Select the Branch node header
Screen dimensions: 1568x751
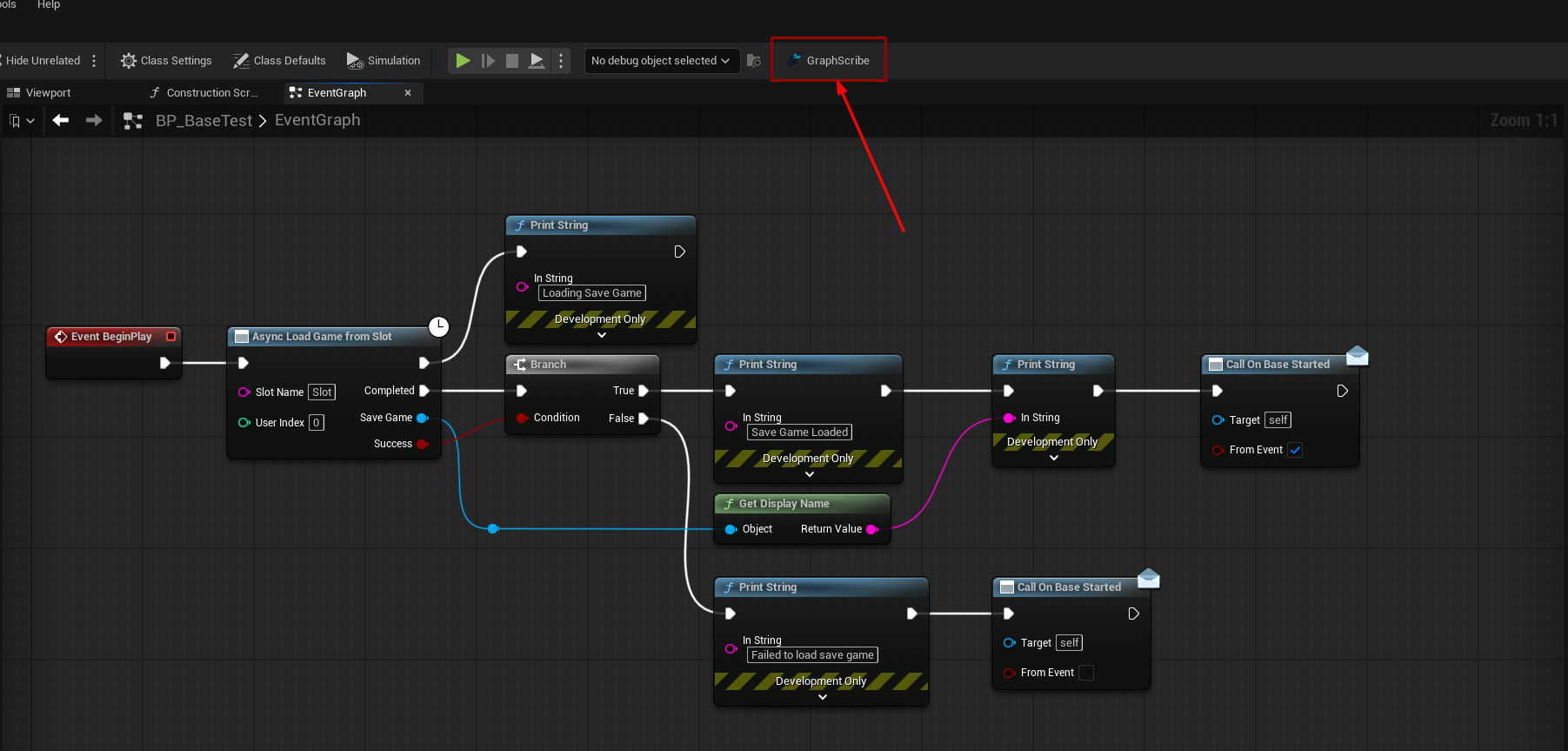click(583, 364)
